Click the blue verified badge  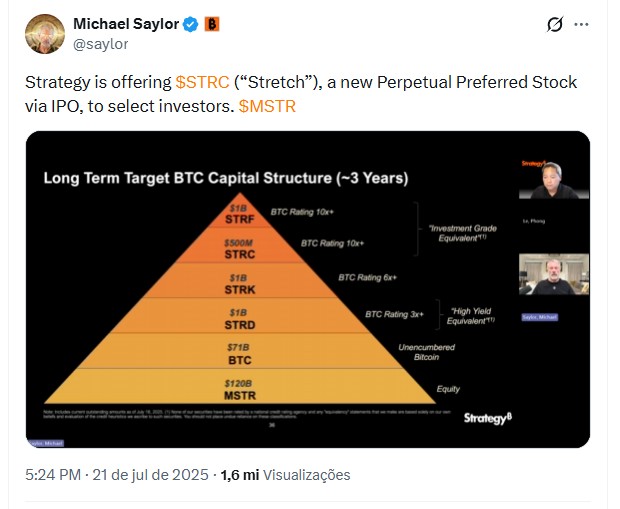pyautogui.click(x=191, y=25)
